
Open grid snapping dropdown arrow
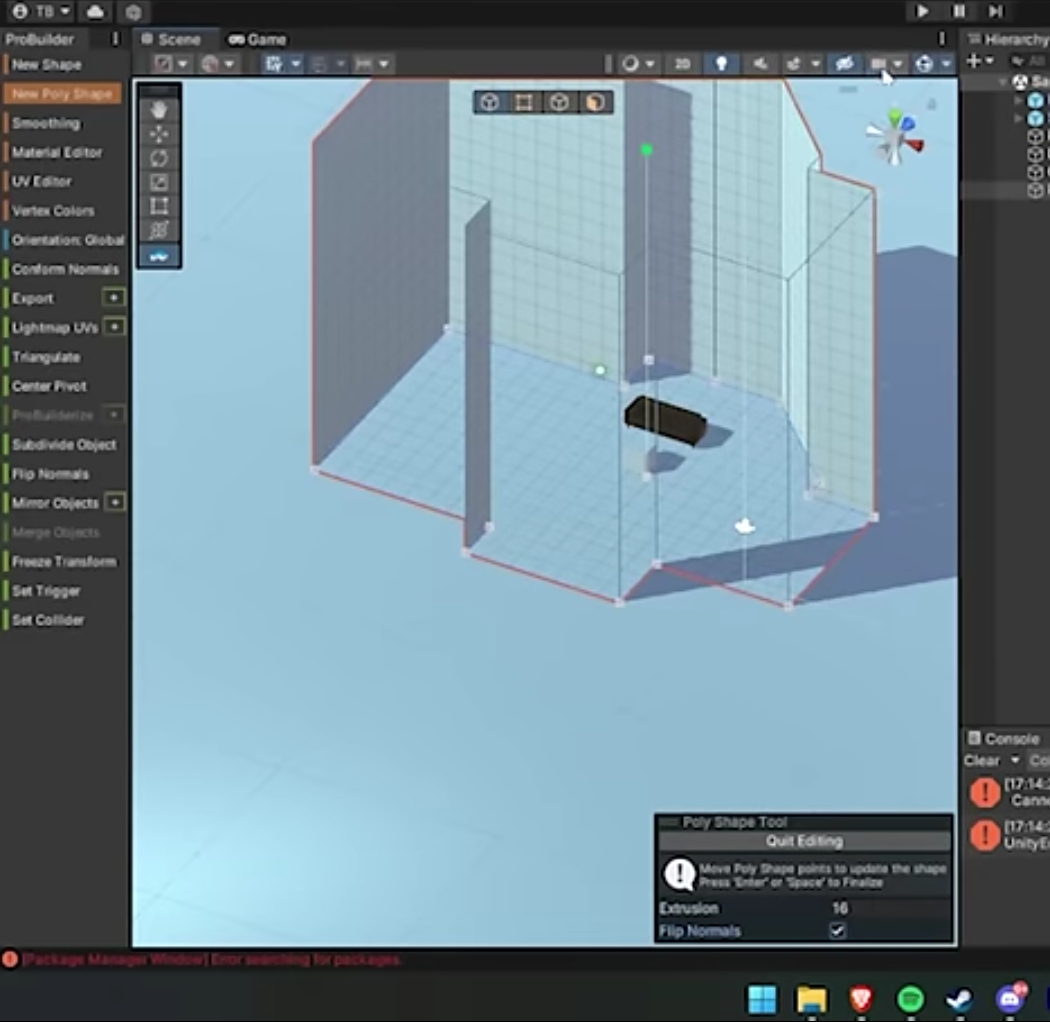point(295,64)
